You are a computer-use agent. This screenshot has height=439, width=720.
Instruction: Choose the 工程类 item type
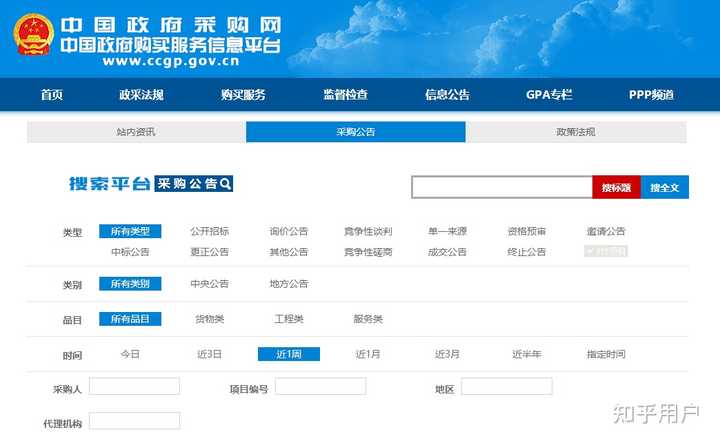pyautogui.click(x=289, y=319)
